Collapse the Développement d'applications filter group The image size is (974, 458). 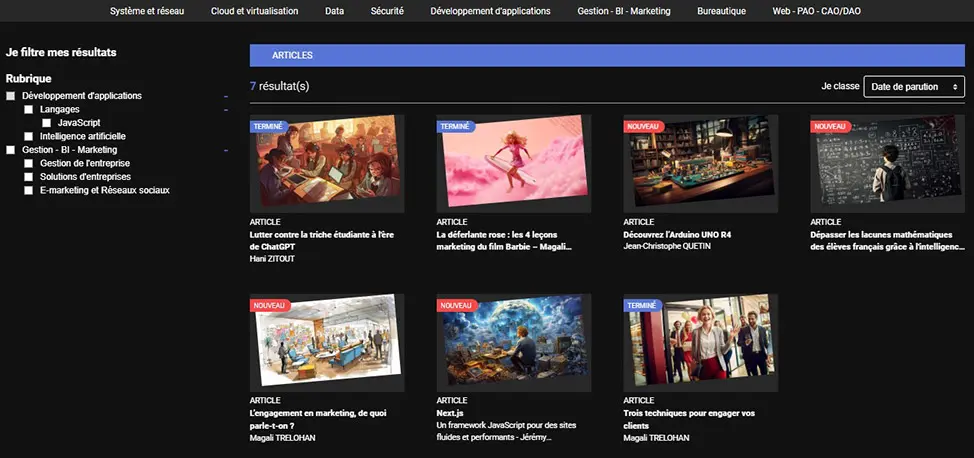pyautogui.click(x=226, y=96)
